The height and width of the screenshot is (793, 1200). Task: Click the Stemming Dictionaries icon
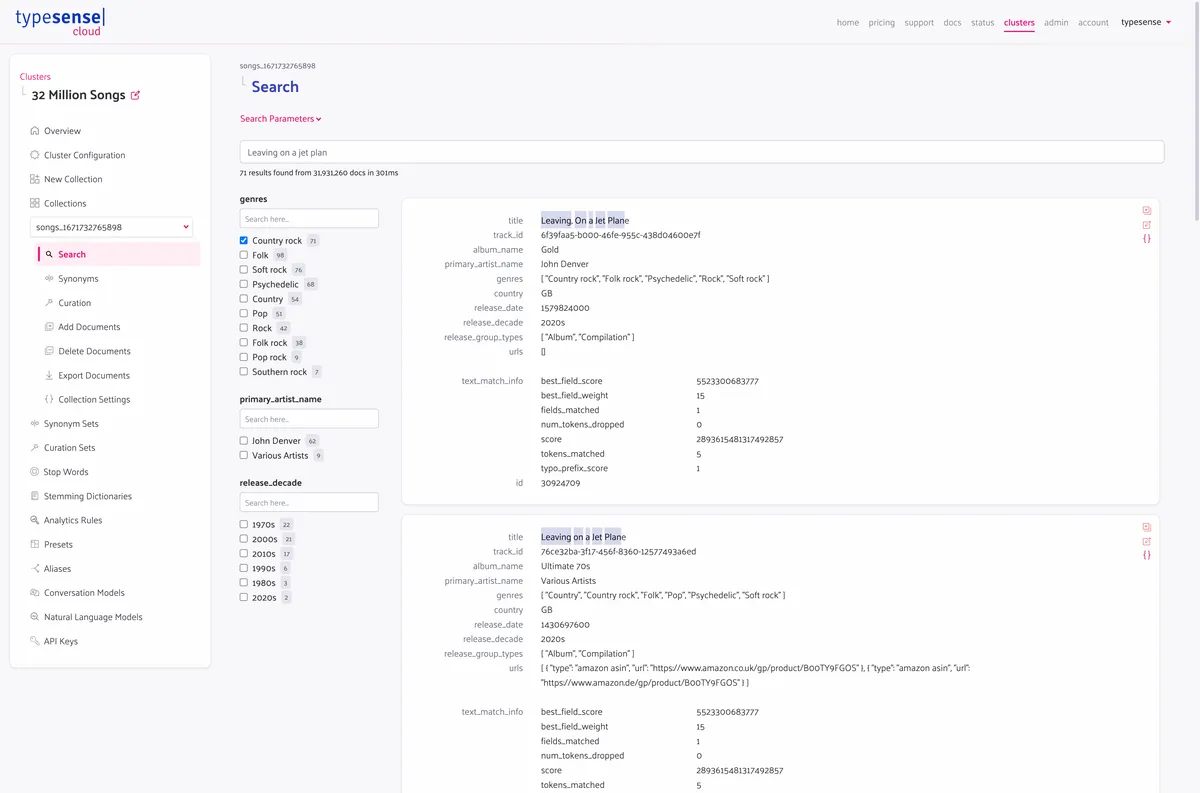coord(35,496)
